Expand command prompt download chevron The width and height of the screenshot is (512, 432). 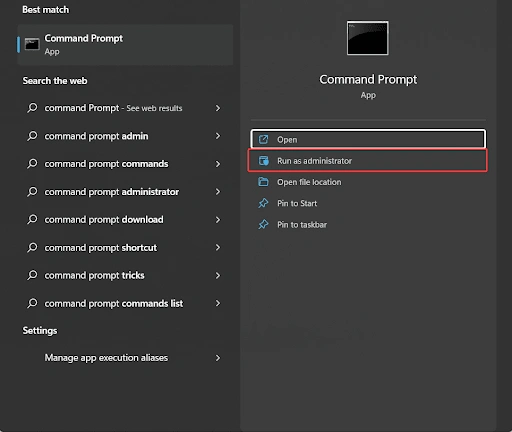point(218,220)
